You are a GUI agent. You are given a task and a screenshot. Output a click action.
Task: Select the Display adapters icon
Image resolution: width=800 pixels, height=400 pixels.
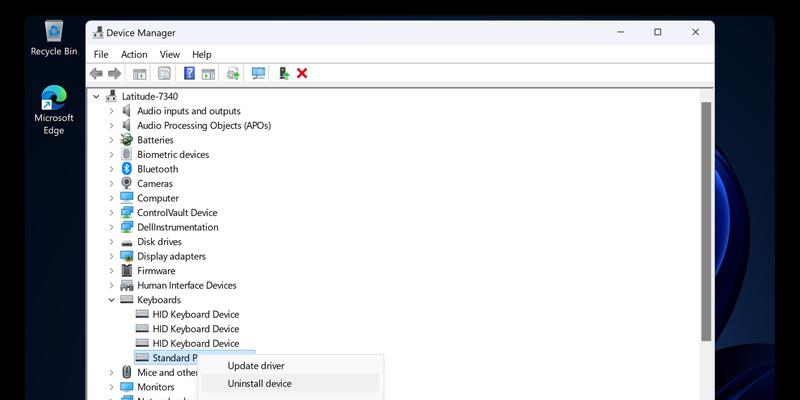tap(127, 256)
